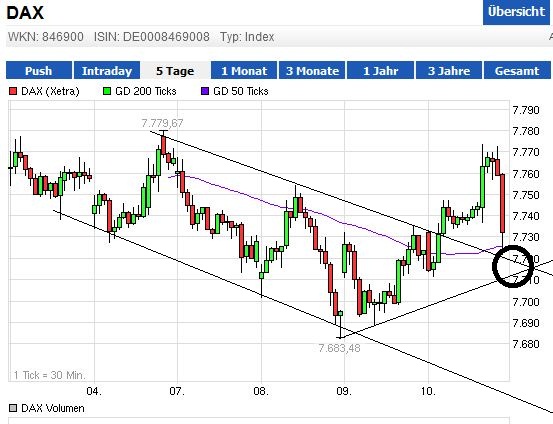Click the 7.770 price axis label
The width and height of the screenshot is (553, 424).
click(526, 152)
